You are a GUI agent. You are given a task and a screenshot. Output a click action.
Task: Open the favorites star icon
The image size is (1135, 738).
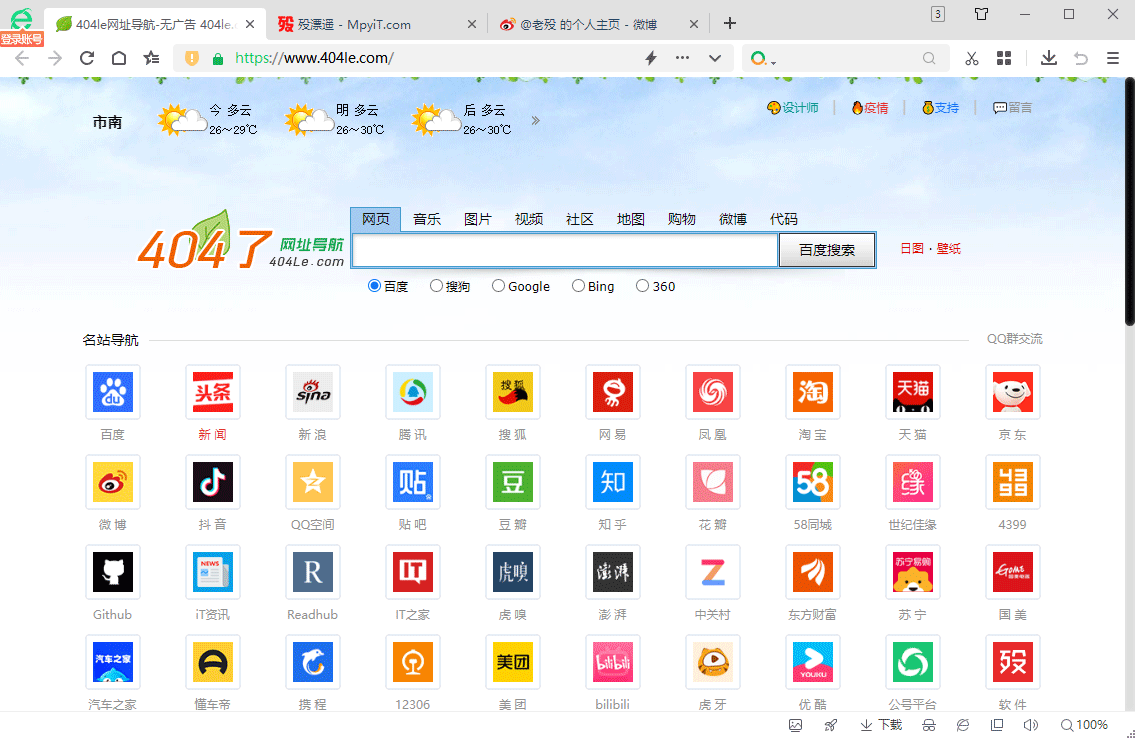click(x=151, y=58)
